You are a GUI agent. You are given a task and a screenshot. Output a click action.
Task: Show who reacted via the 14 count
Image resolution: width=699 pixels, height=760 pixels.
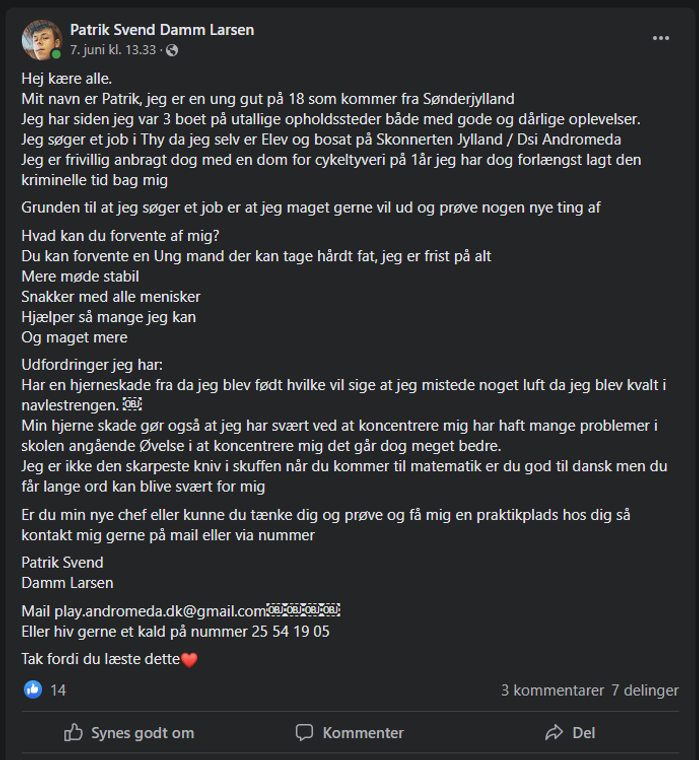[x=58, y=690]
